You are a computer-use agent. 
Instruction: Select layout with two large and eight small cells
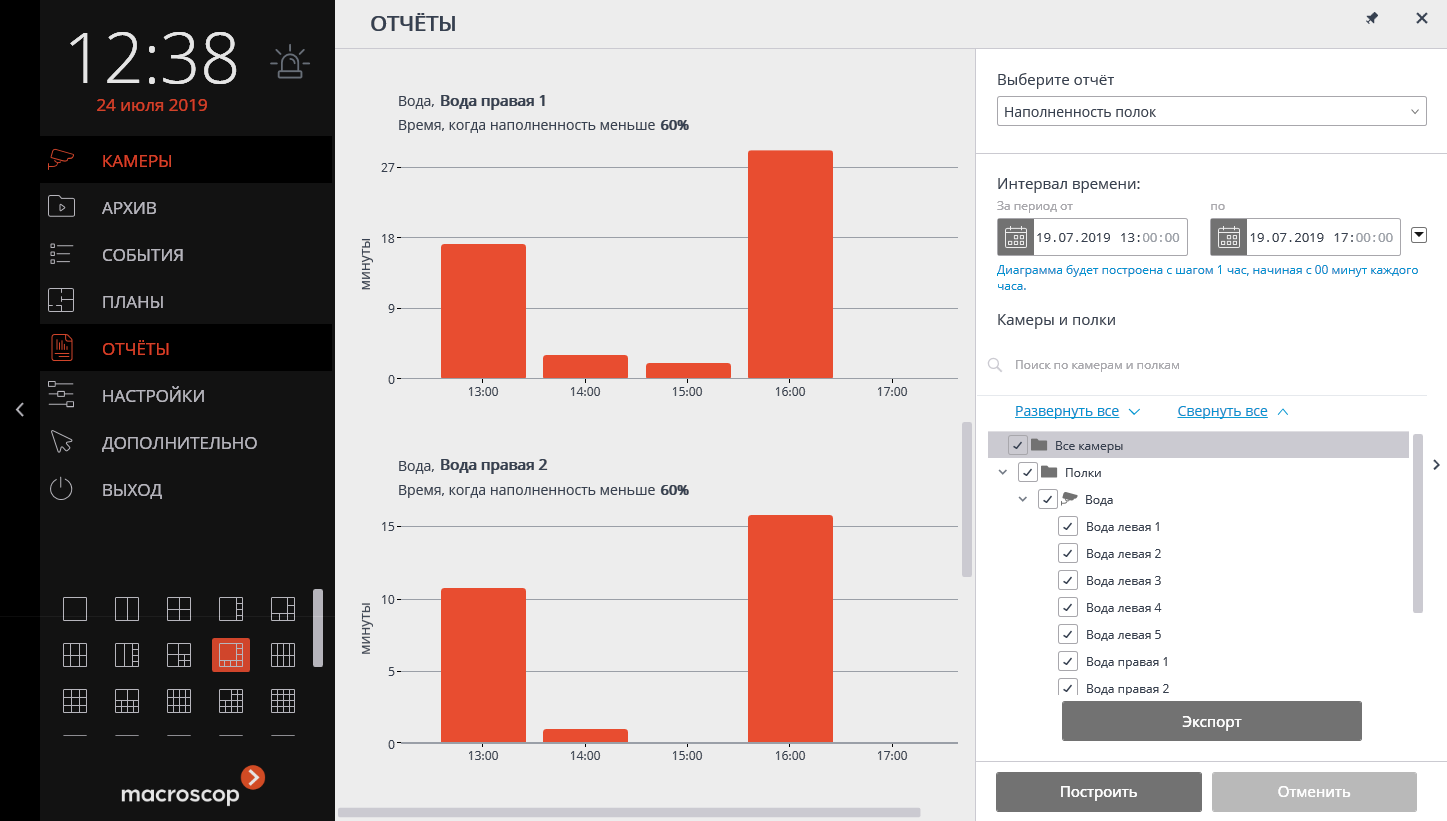(x=127, y=701)
